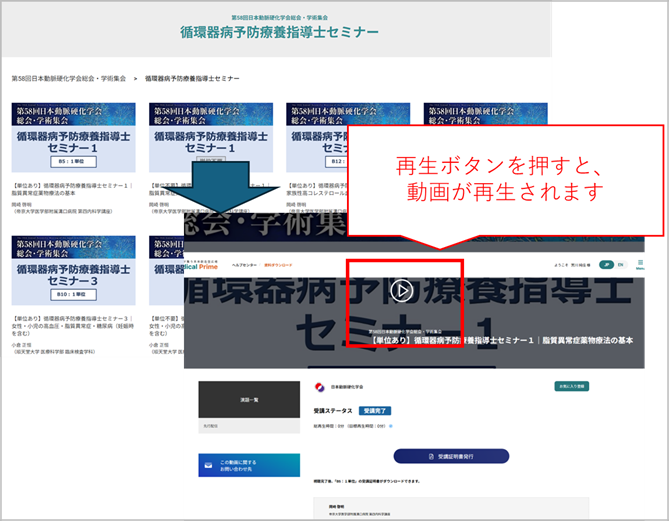
Task: Open the orange 資料ダウンロード link
Action: [x=278, y=265]
